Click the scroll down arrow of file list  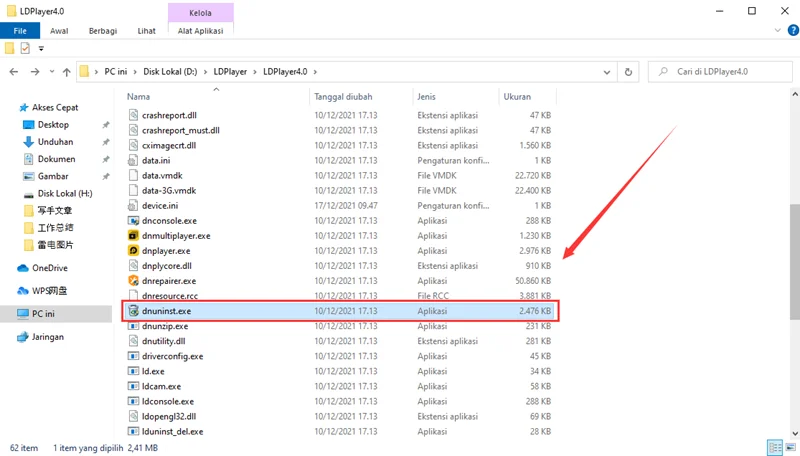(794, 434)
